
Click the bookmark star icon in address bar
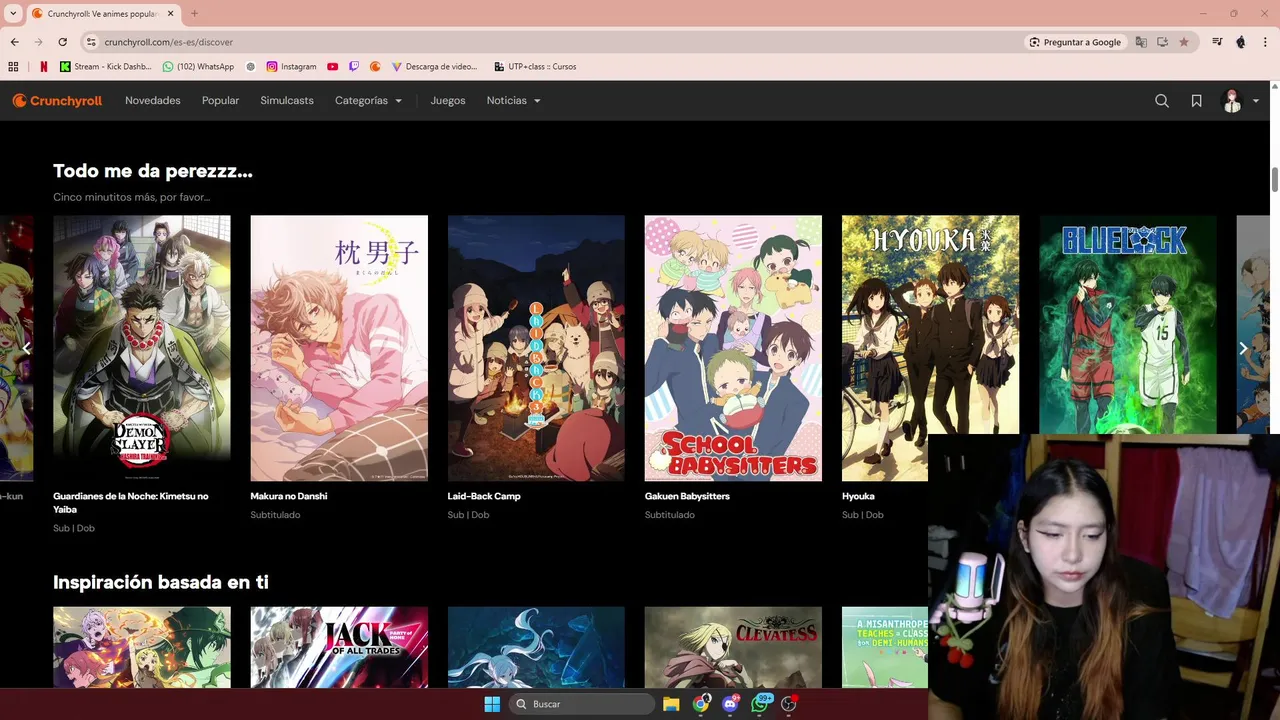coord(1184,42)
